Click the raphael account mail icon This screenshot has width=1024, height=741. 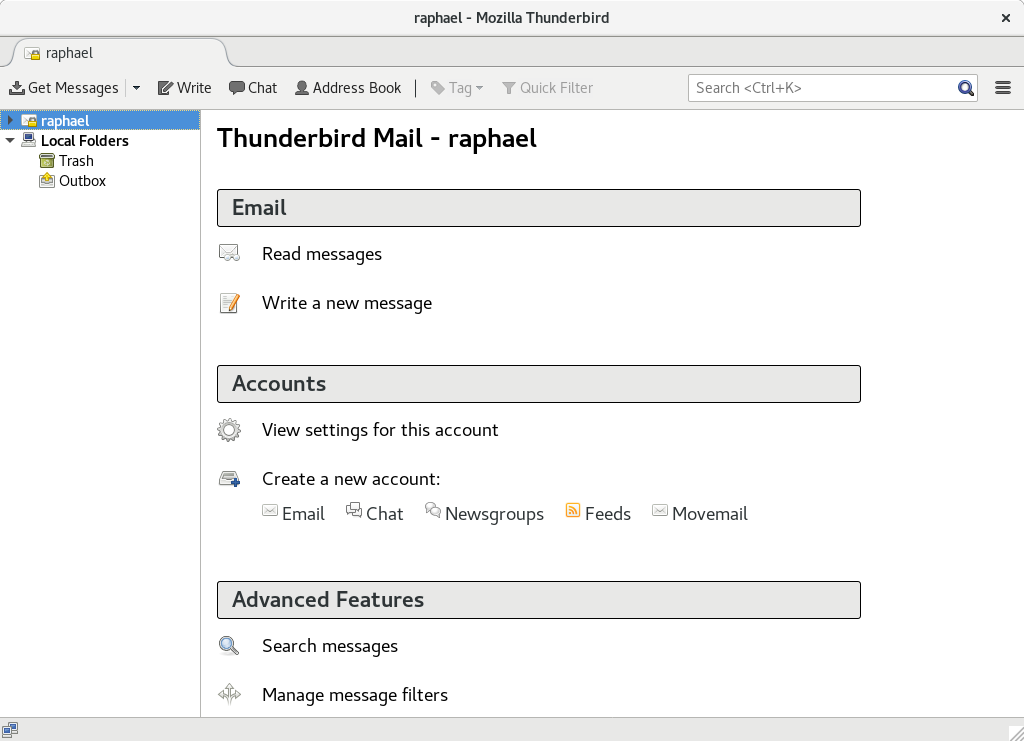click(x=29, y=120)
